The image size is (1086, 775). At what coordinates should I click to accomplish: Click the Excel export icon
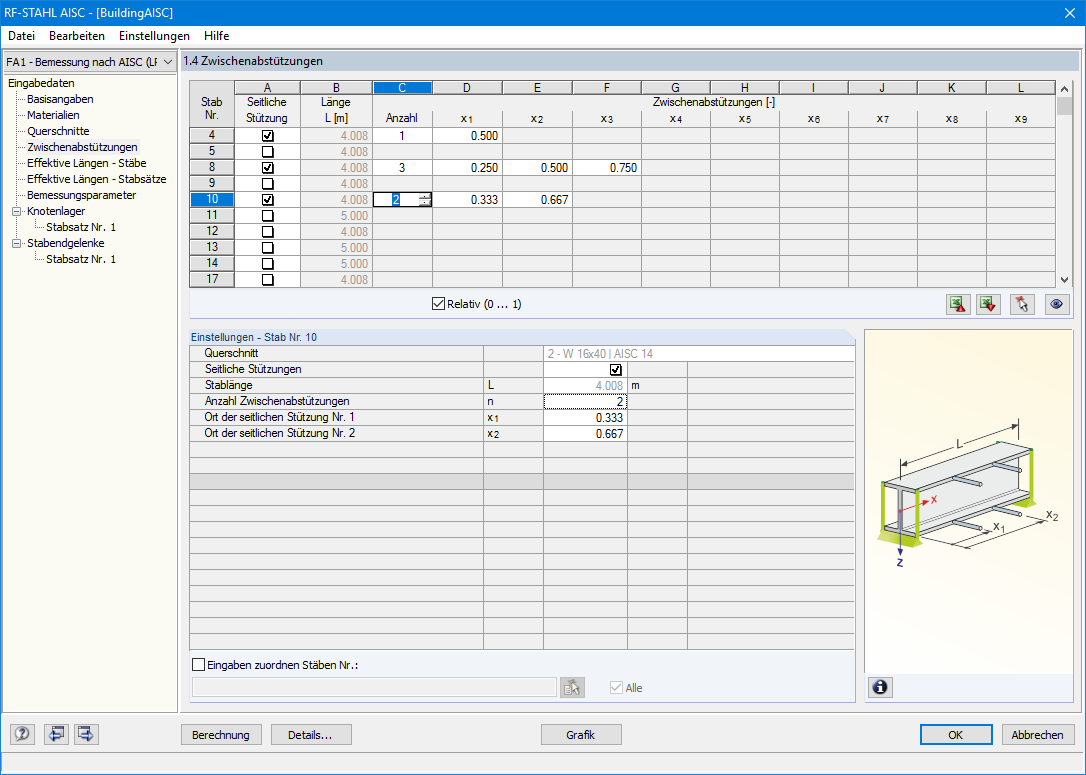pos(959,304)
